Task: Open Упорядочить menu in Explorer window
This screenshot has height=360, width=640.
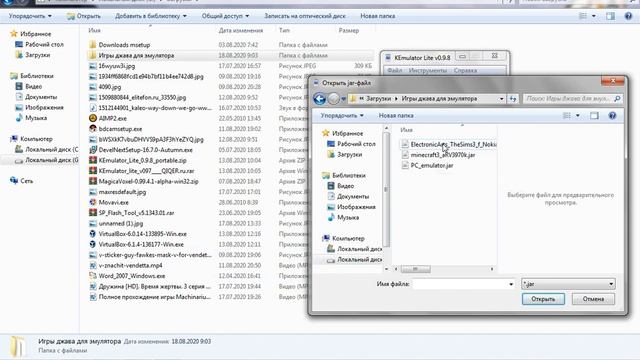Action: point(30,16)
